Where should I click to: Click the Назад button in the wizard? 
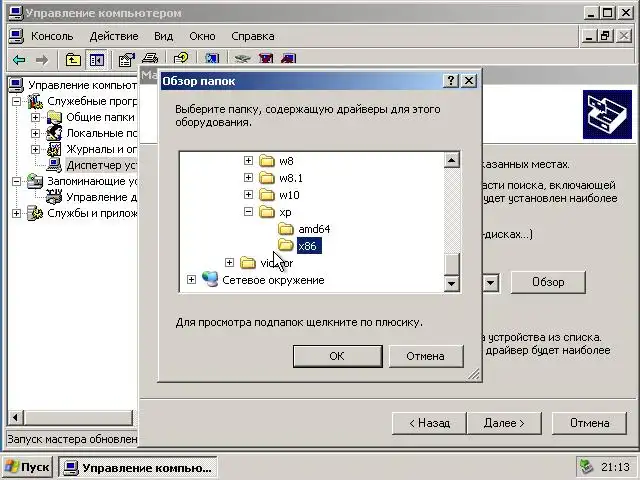point(429,423)
